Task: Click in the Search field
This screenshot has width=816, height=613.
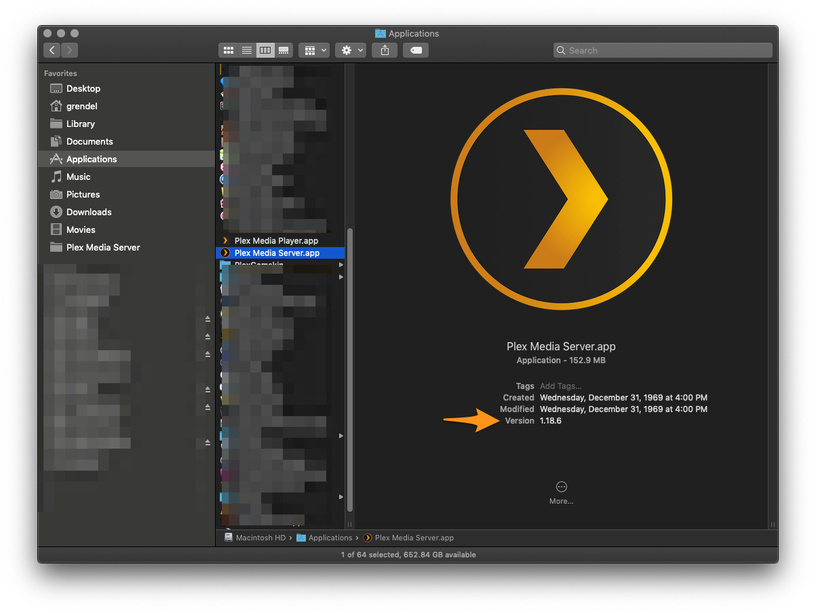Action: pyautogui.click(x=663, y=50)
